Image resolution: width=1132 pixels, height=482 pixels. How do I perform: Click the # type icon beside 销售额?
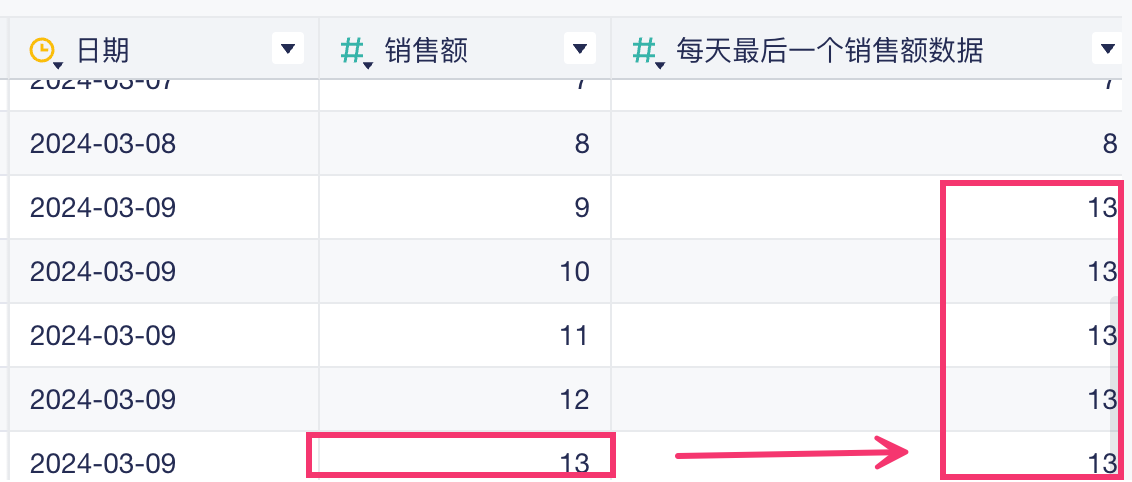pyautogui.click(x=352, y=49)
